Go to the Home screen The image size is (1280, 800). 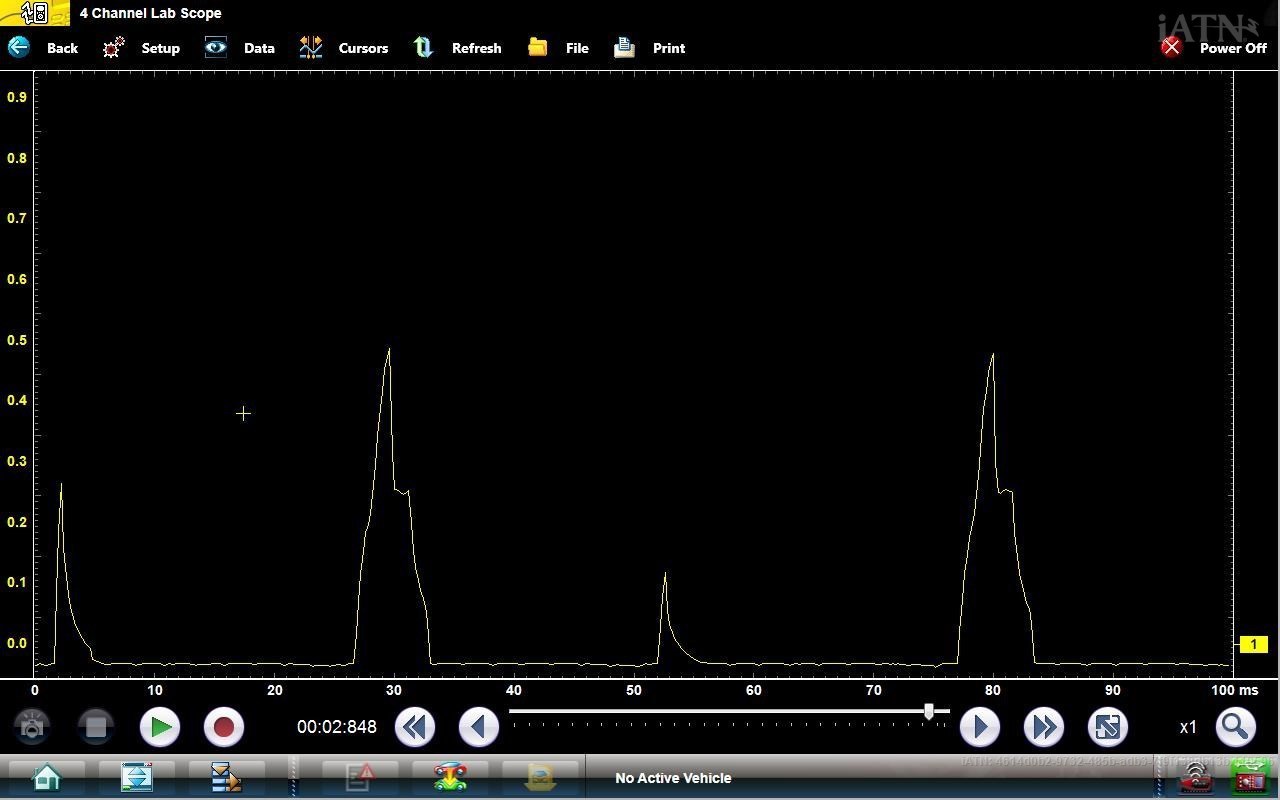click(x=46, y=777)
